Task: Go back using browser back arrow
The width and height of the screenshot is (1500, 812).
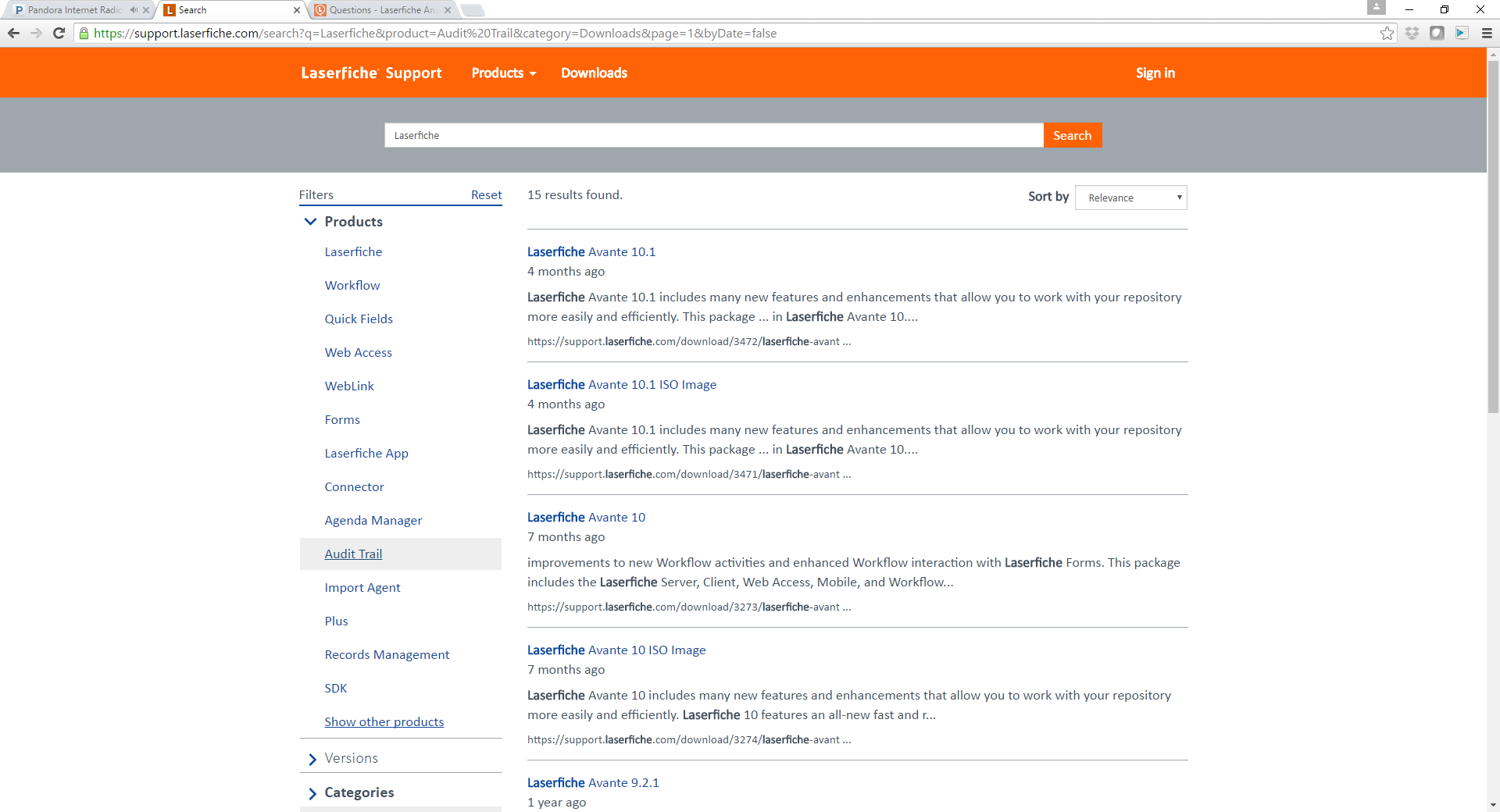Action: [13, 33]
